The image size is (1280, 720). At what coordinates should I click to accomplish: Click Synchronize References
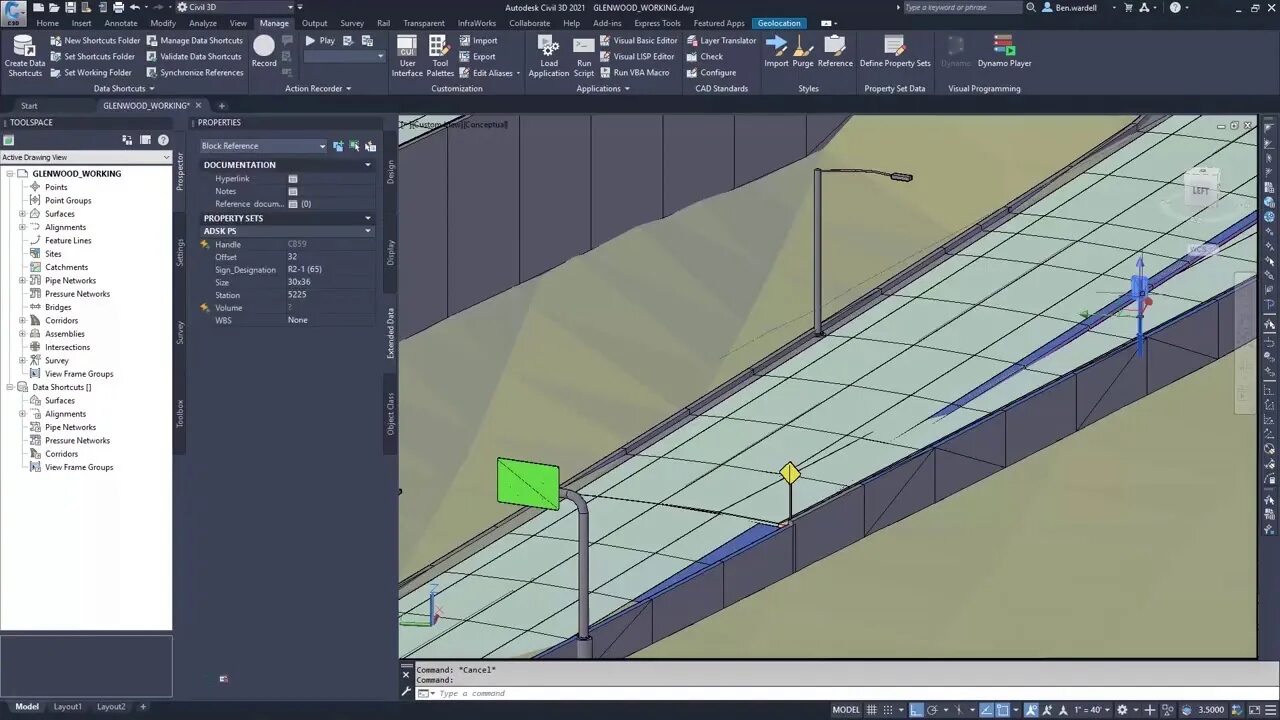(x=195, y=73)
